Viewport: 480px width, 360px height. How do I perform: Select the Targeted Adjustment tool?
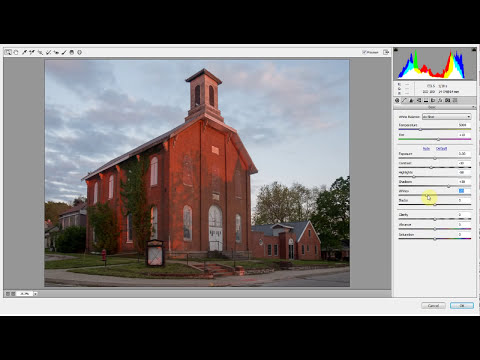(40, 52)
